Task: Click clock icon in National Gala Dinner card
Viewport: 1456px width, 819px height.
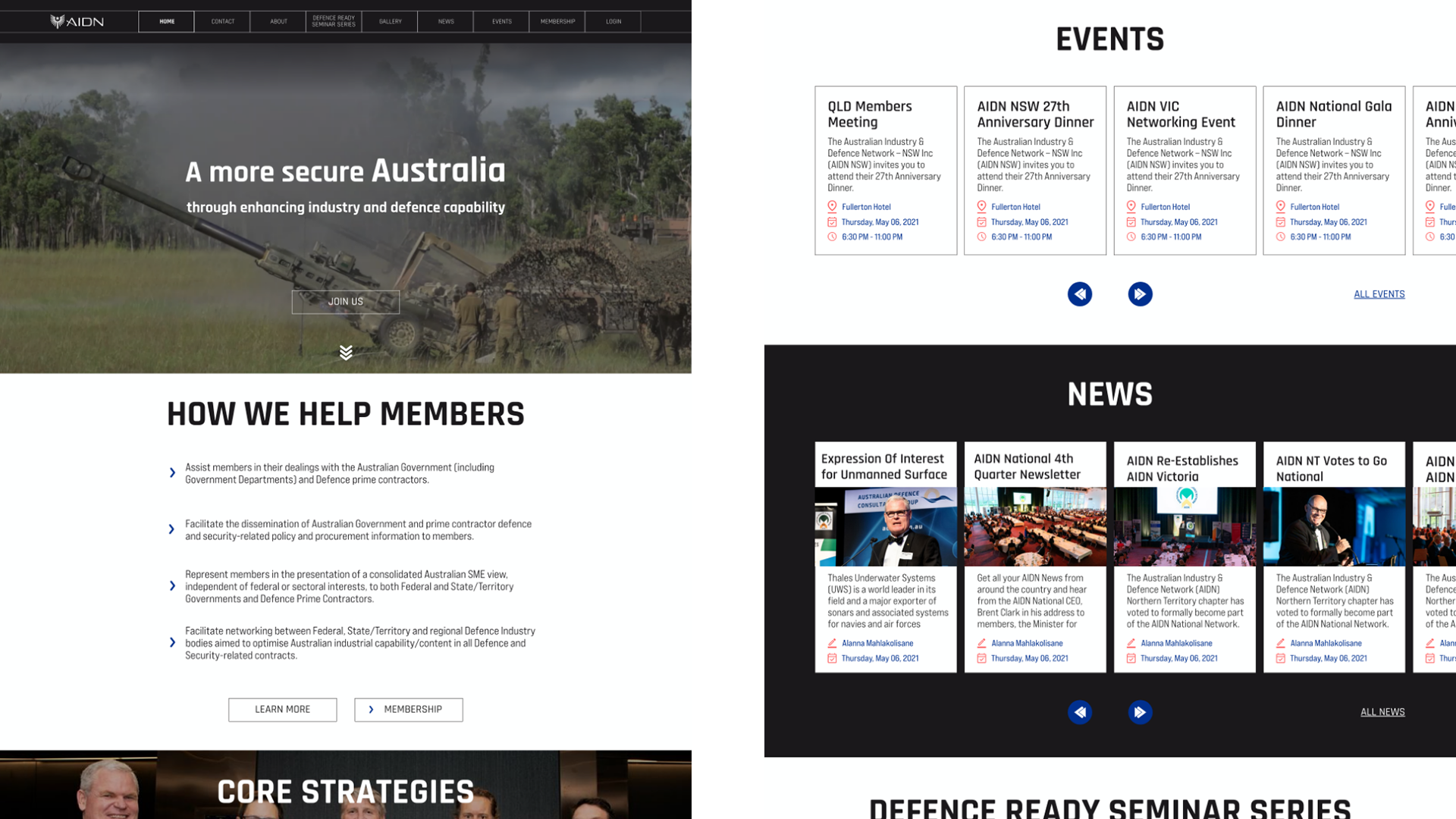Action: [x=1280, y=237]
